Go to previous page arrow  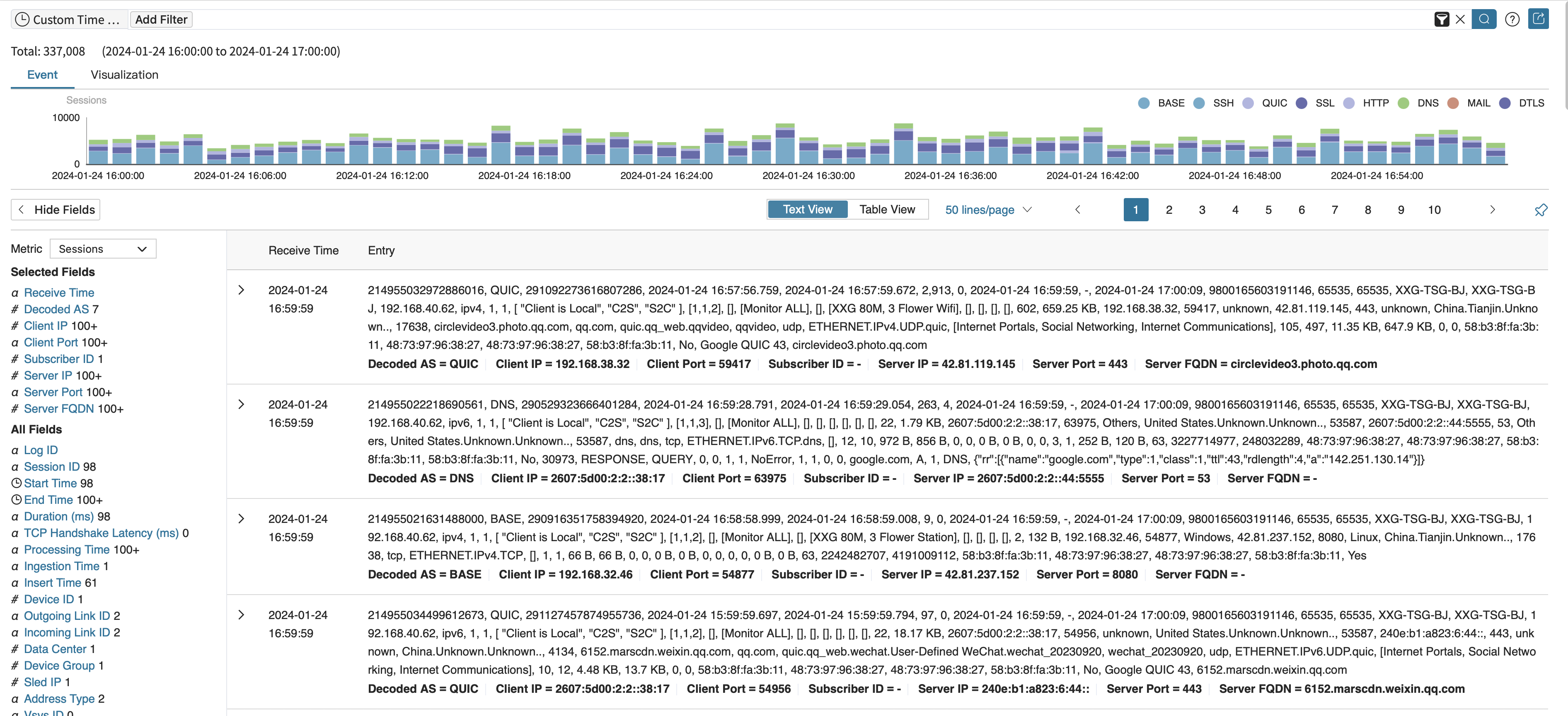(1077, 209)
